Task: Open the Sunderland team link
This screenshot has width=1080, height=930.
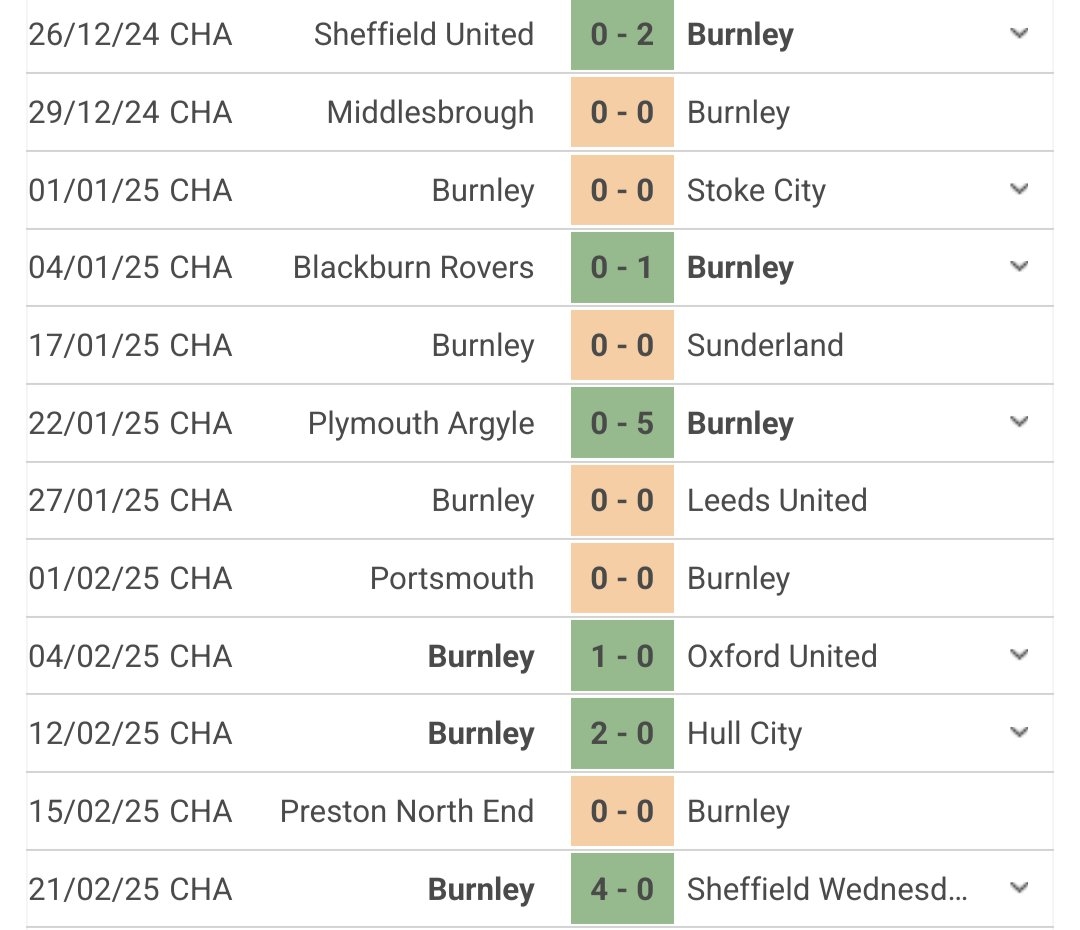Action: tap(765, 345)
